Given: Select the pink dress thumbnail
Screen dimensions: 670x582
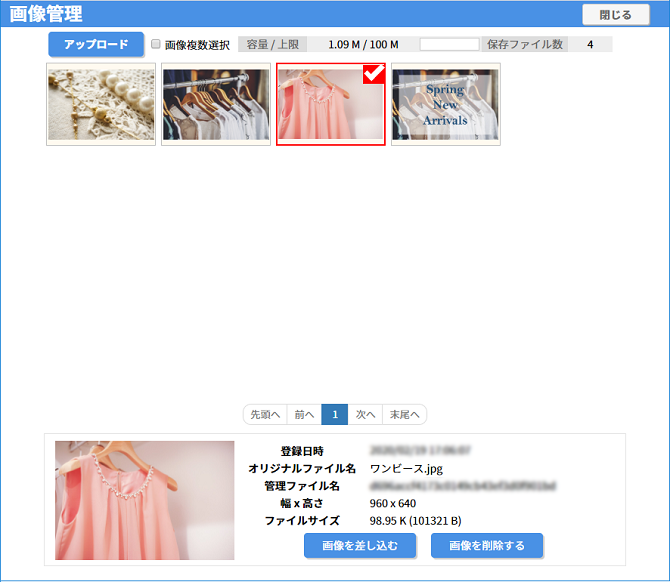Looking at the screenshot, I should (x=330, y=104).
